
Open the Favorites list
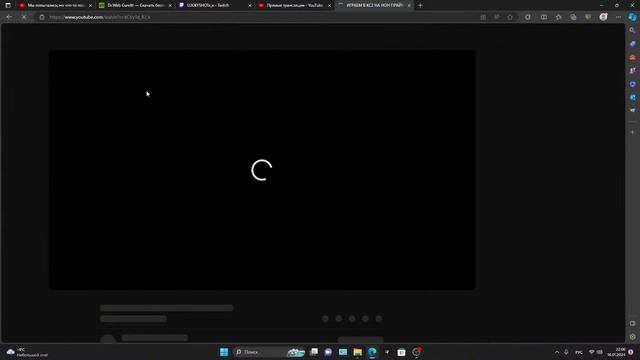point(558,17)
